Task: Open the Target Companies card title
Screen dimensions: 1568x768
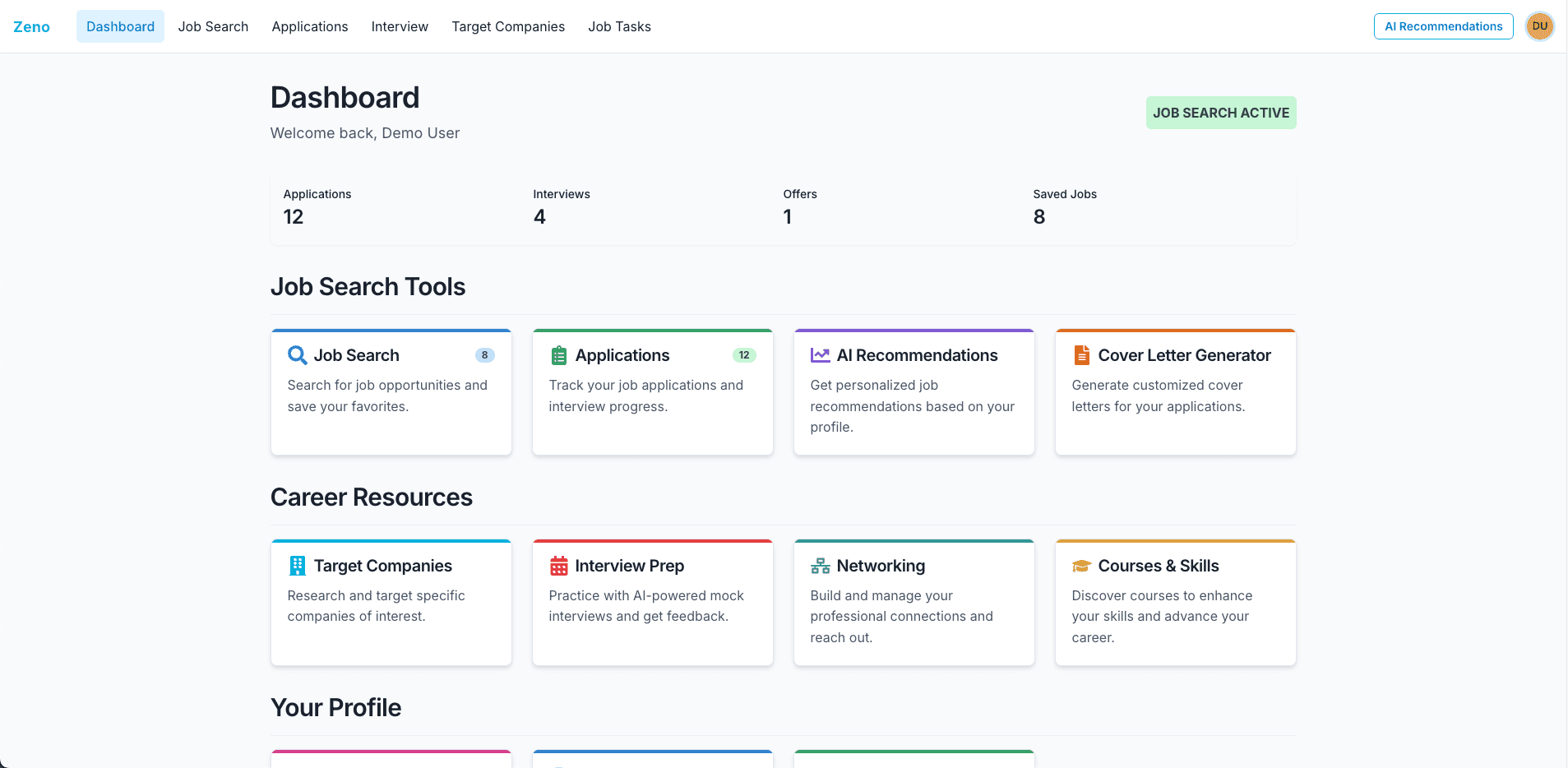Action: pyautogui.click(x=382, y=566)
